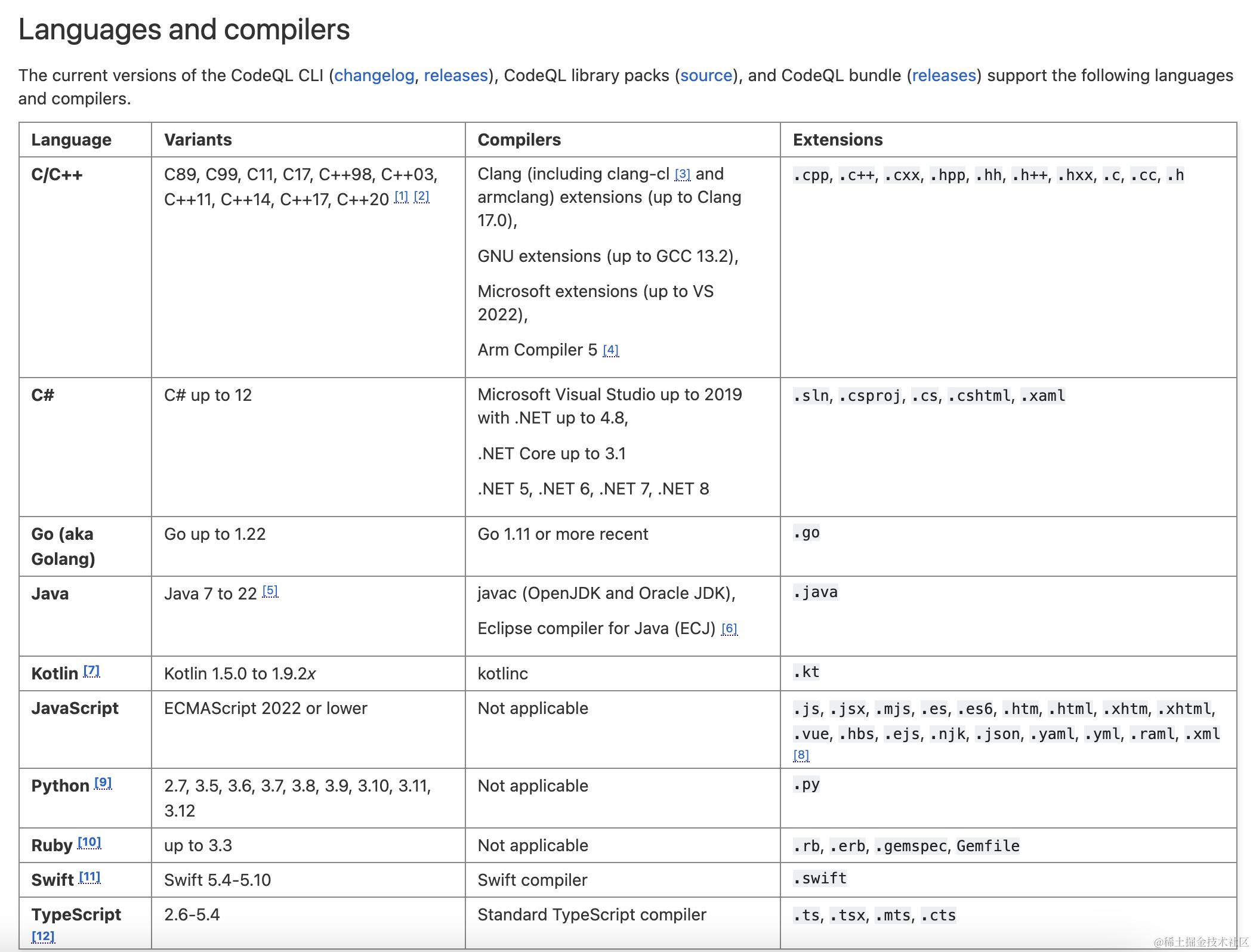Image resolution: width=1253 pixels, height=952 pixels.
Task: Click footnote [10] next to Ruby
Action: click(89, 842)
